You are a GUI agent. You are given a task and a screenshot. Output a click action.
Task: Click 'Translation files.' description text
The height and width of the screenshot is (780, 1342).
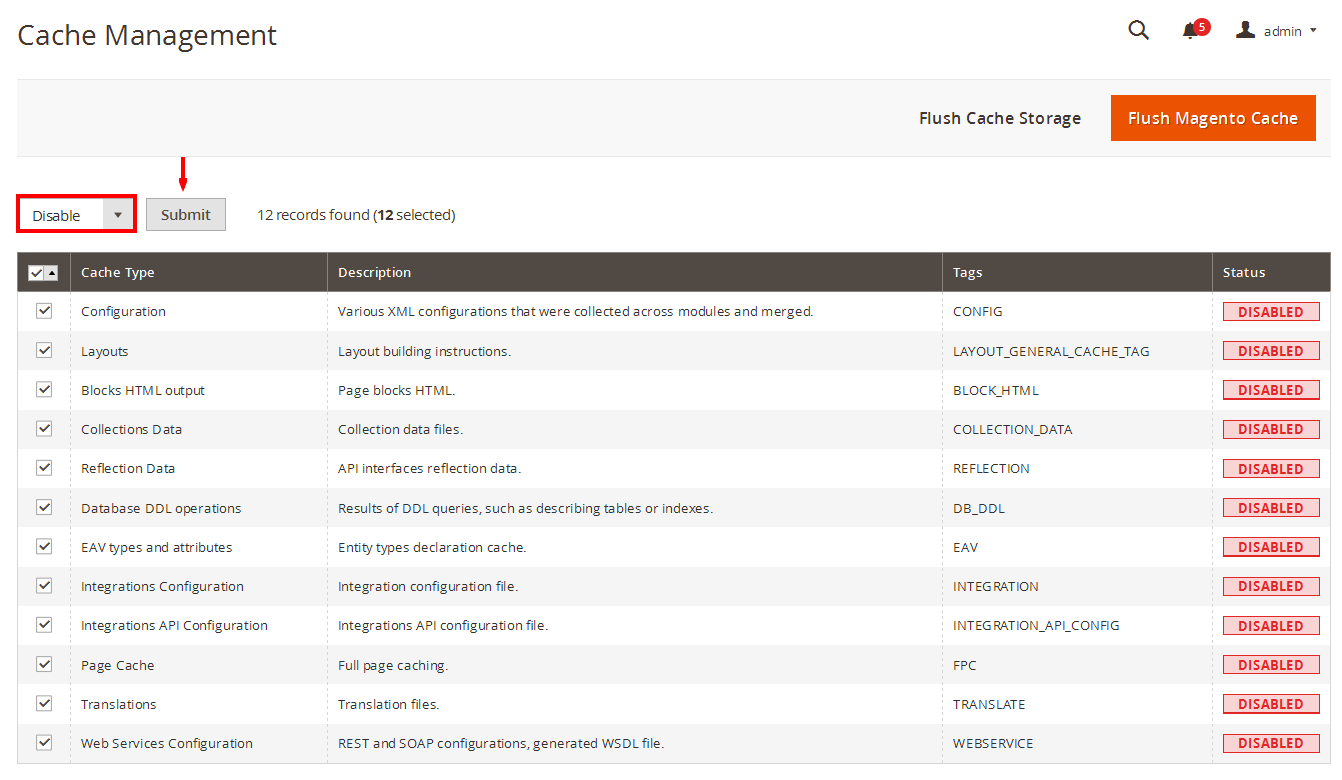pos(389,704)
